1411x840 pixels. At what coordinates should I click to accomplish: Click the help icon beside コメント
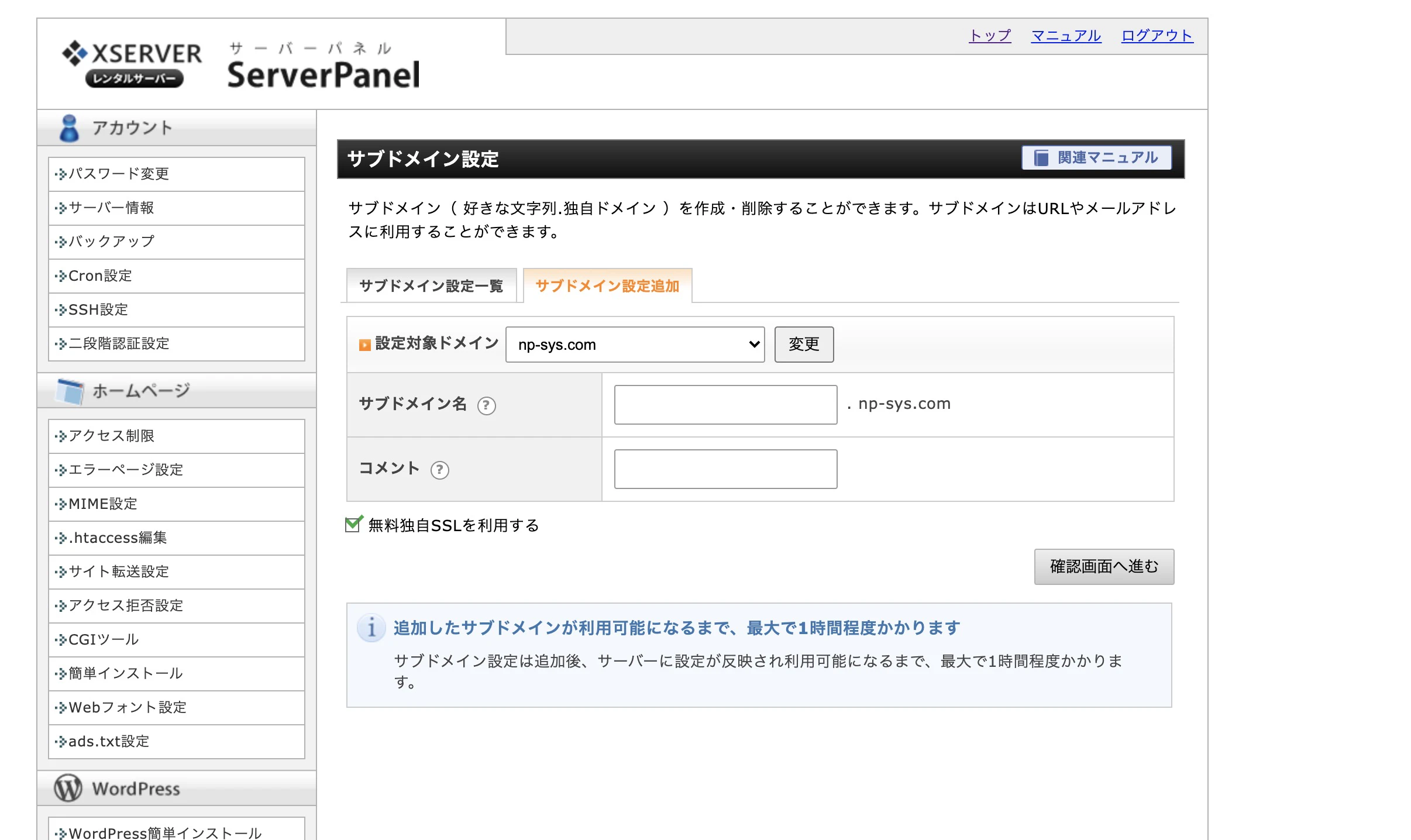439,470
